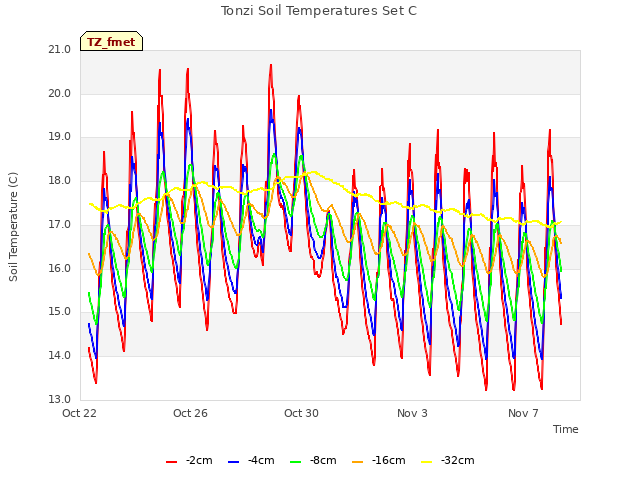Select the -2cm legend label
The width and height of the screenshot is (640, 480).
[x=199, y=460]
